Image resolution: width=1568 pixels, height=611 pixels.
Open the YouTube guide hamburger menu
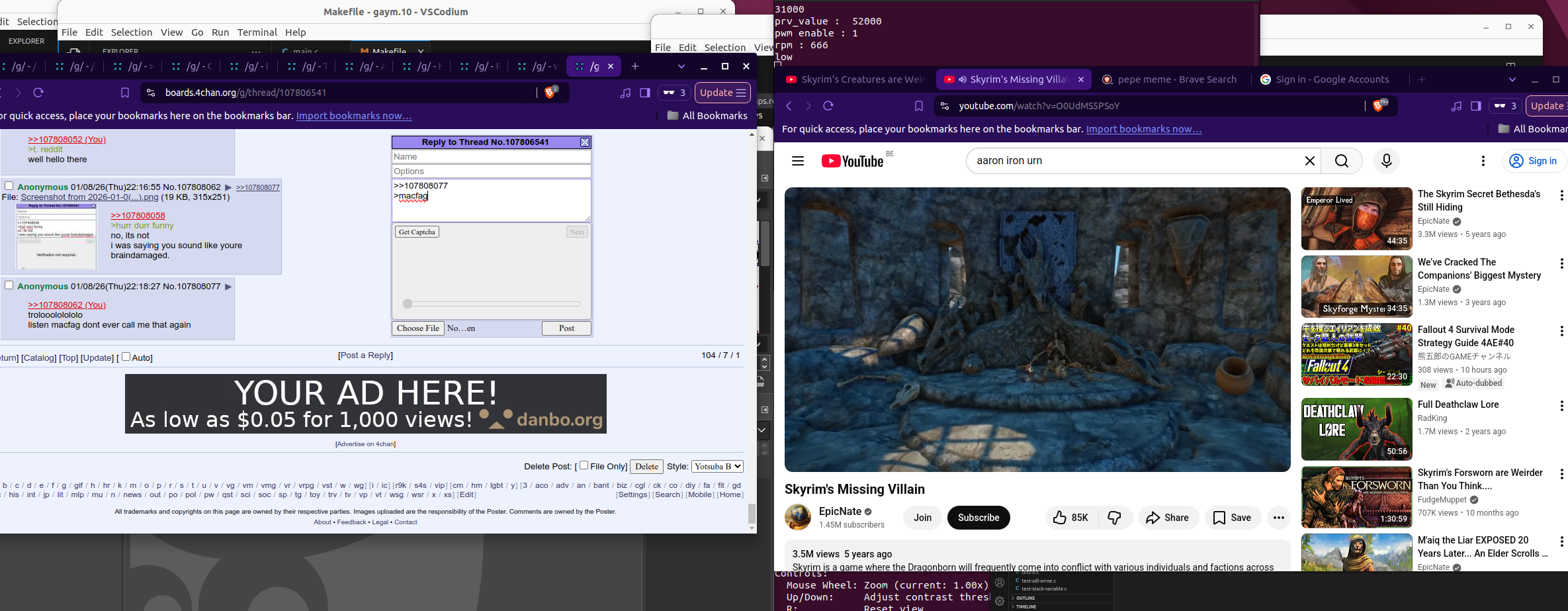coord(798,161)
